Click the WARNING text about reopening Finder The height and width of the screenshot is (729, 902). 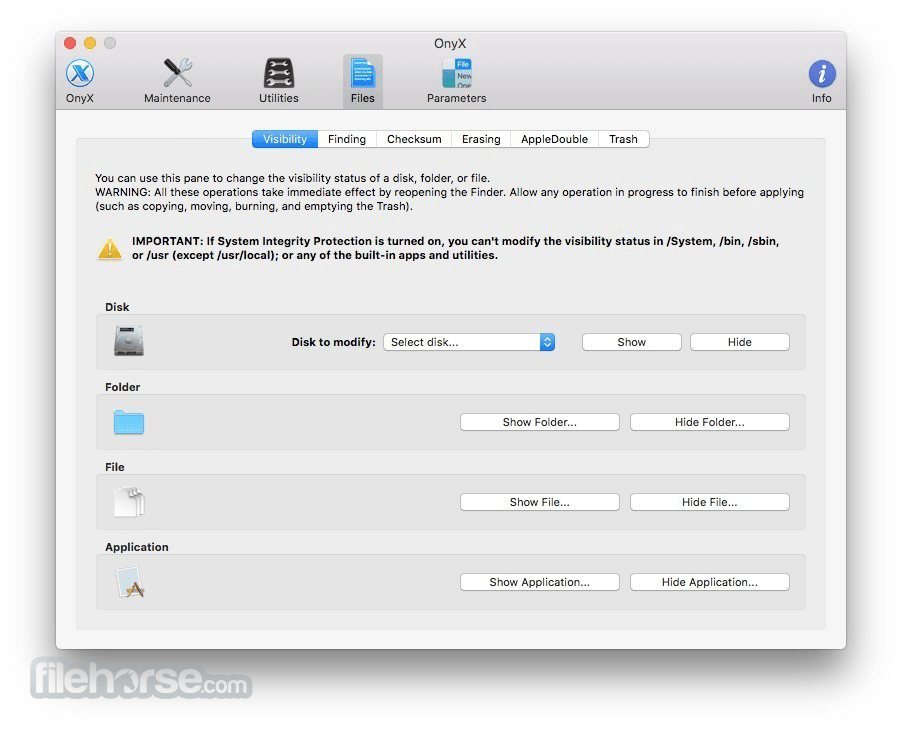(x=449, y=199)
